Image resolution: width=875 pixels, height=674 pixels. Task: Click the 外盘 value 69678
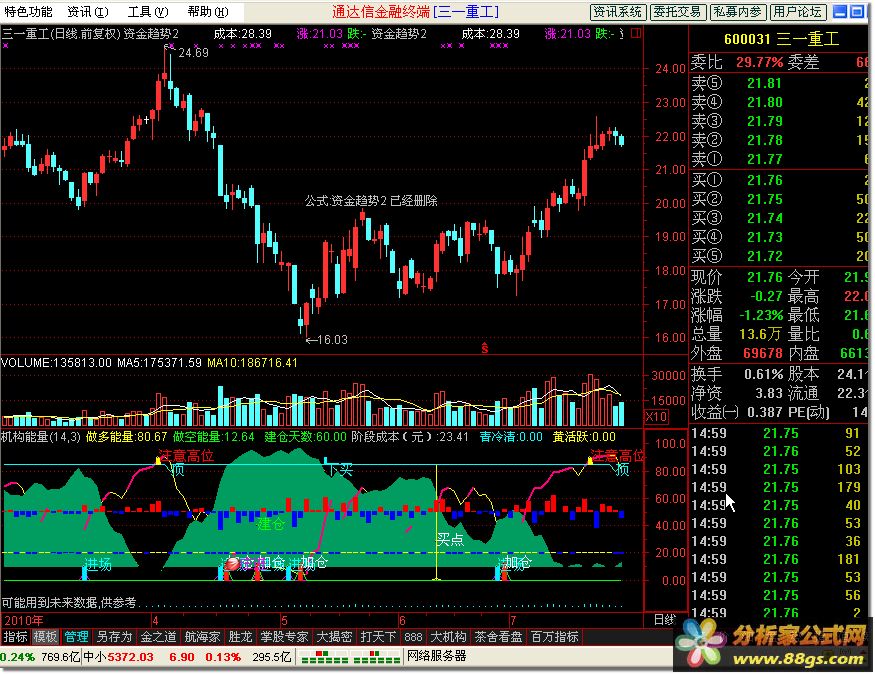coord(762,353)
